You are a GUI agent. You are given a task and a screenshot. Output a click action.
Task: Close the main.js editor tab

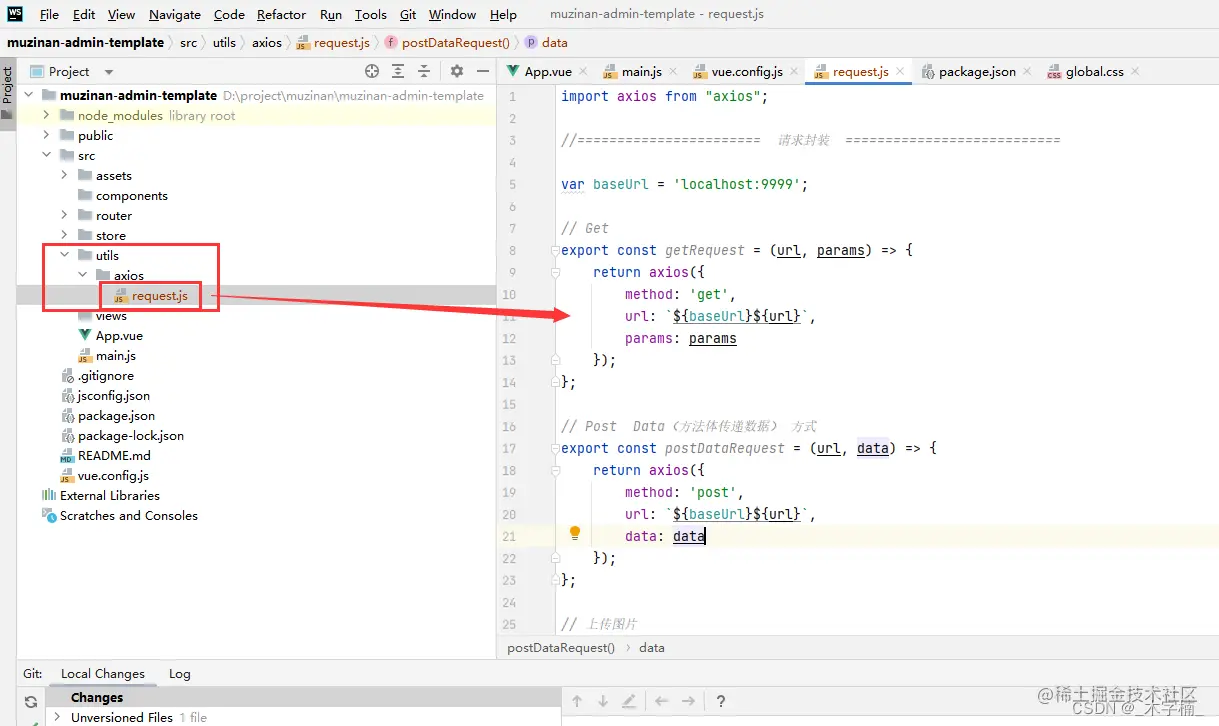(673, 72)
